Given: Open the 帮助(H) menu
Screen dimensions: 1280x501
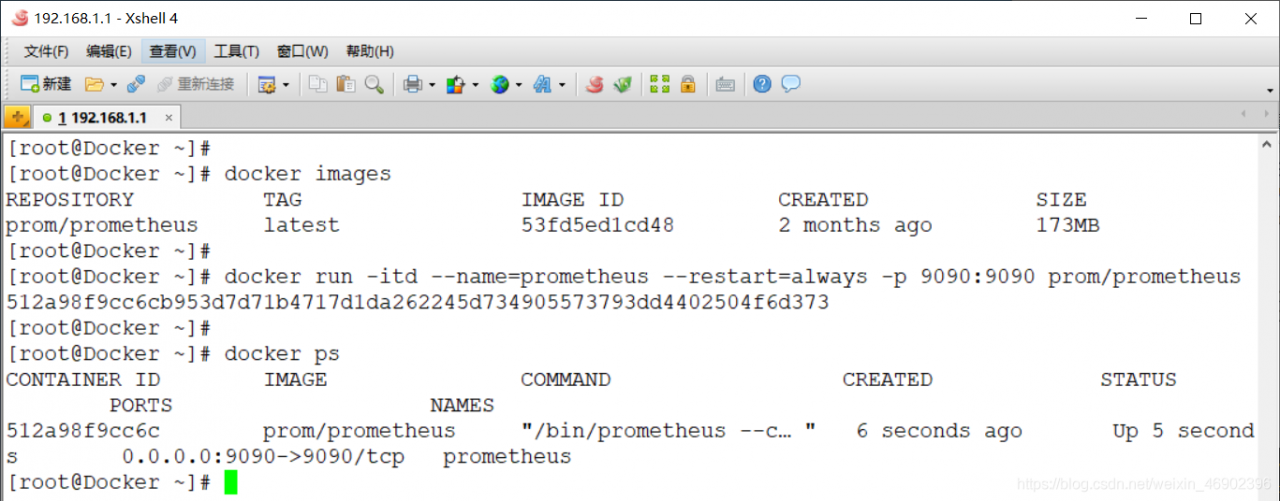Looking at the screenshot, I should point(369,51).
